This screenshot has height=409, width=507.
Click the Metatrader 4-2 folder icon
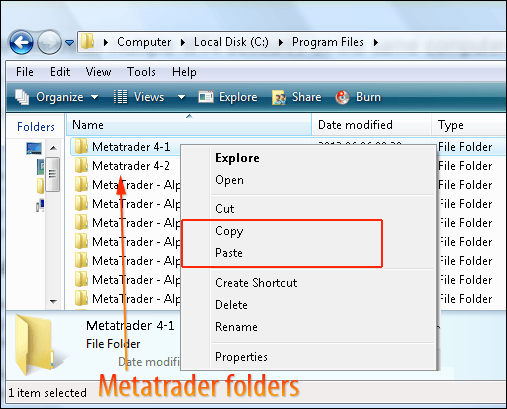point(81,165)
